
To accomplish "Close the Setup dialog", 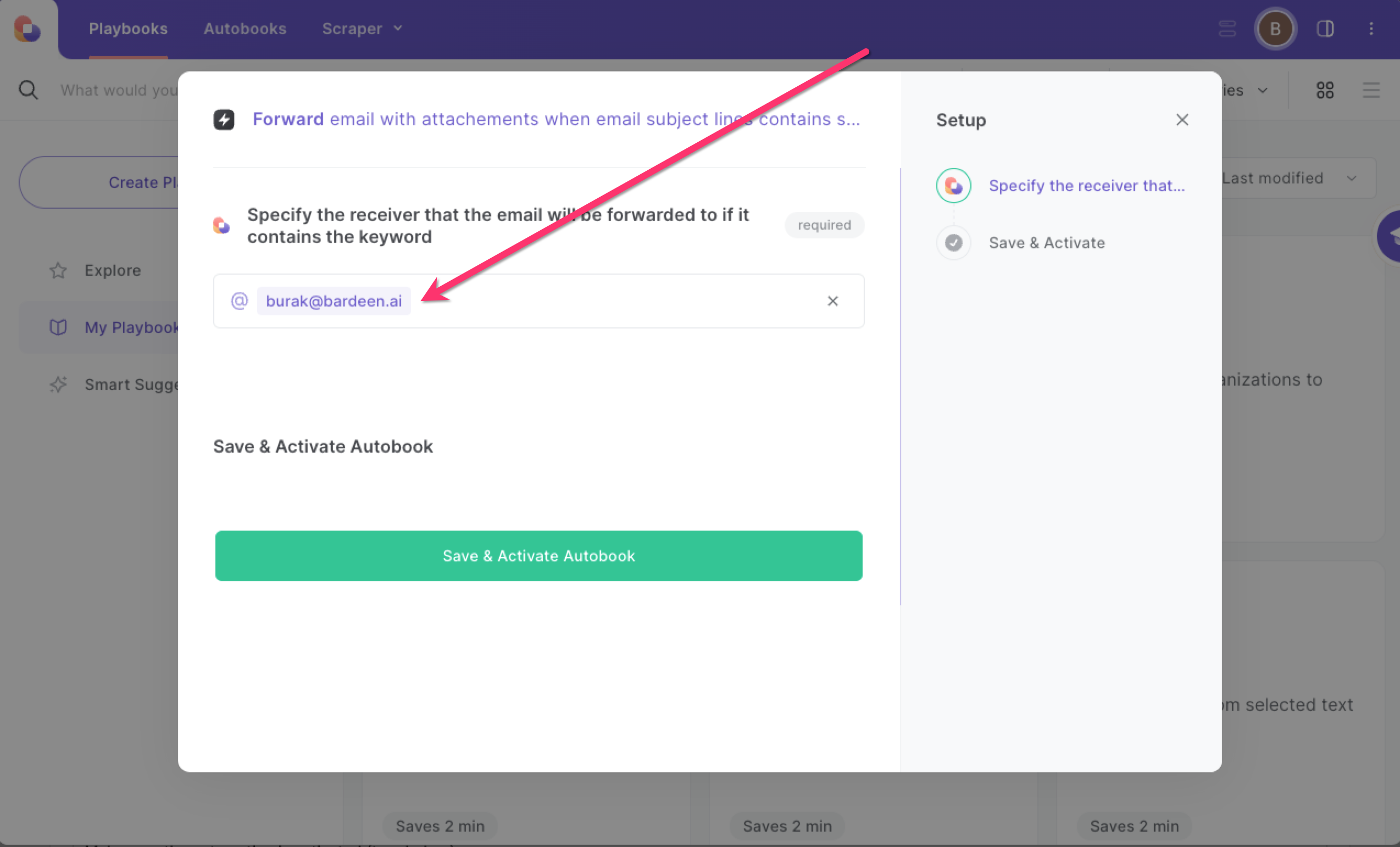I will tap(1182, 120).
